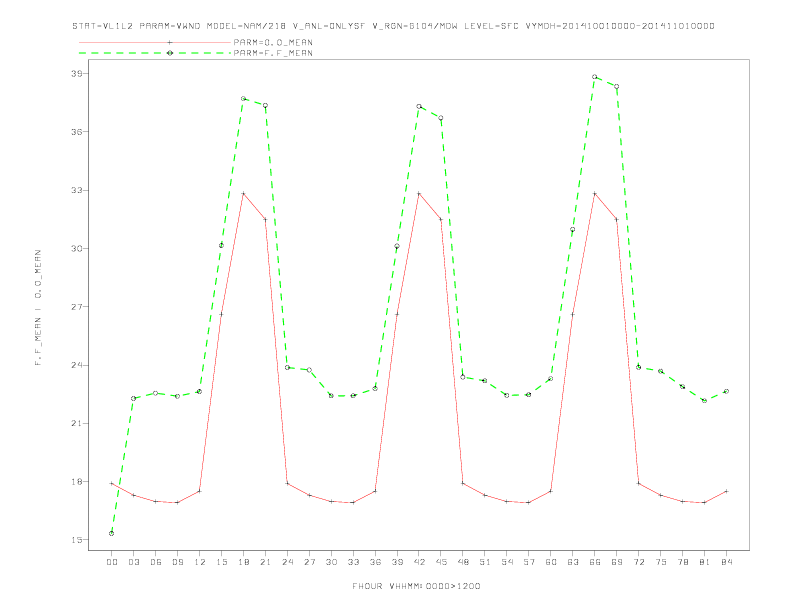Click the y-axis tick label 18

point(77,482)
